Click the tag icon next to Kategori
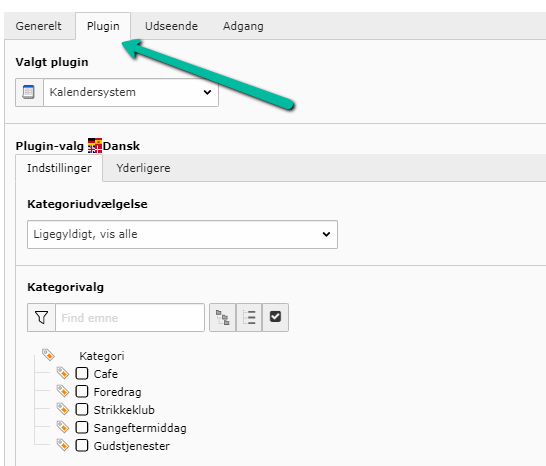The height and width of the screenshot is (466, 546). [48, 355]
